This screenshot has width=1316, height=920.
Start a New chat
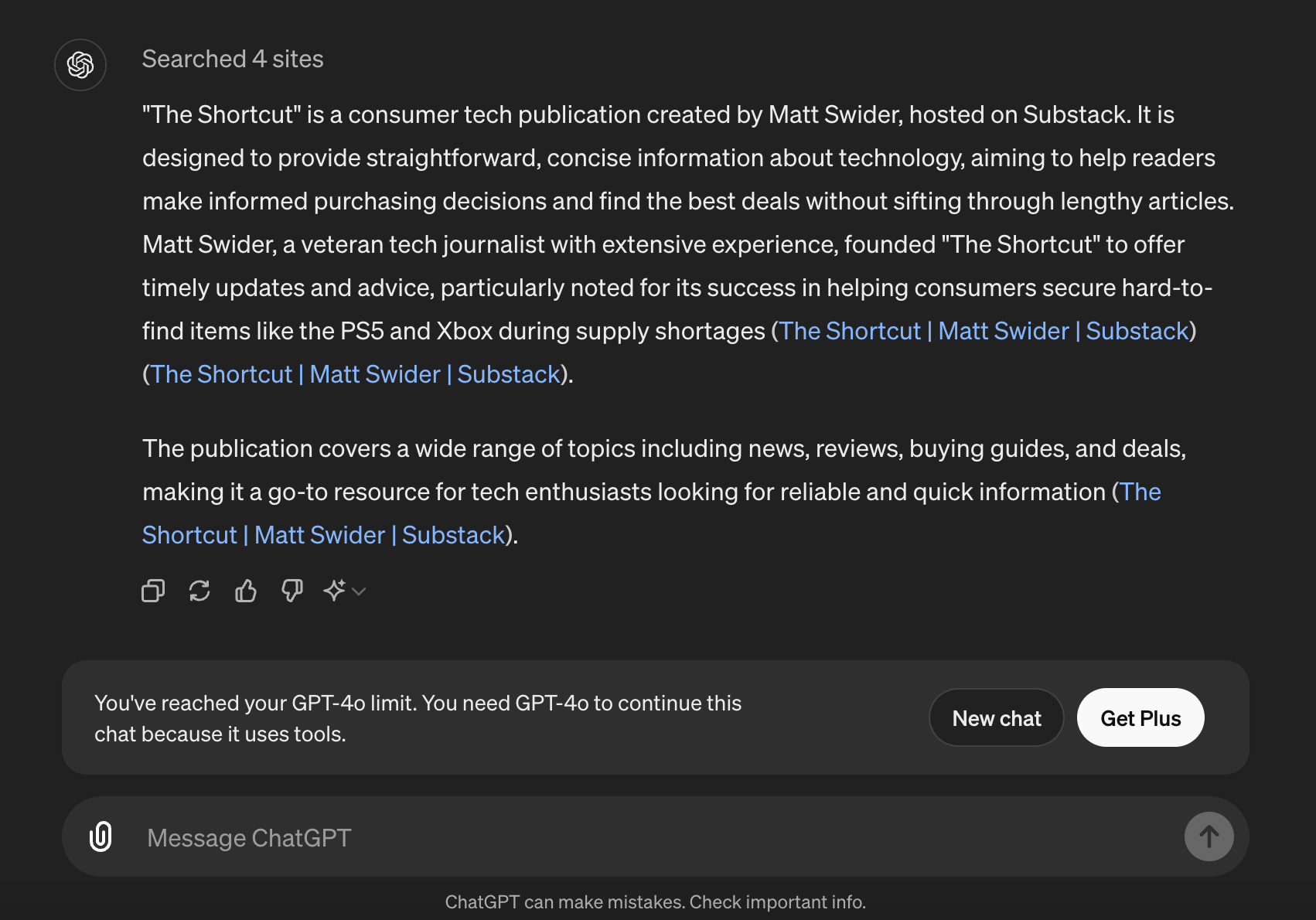click(x=996, y=717)
